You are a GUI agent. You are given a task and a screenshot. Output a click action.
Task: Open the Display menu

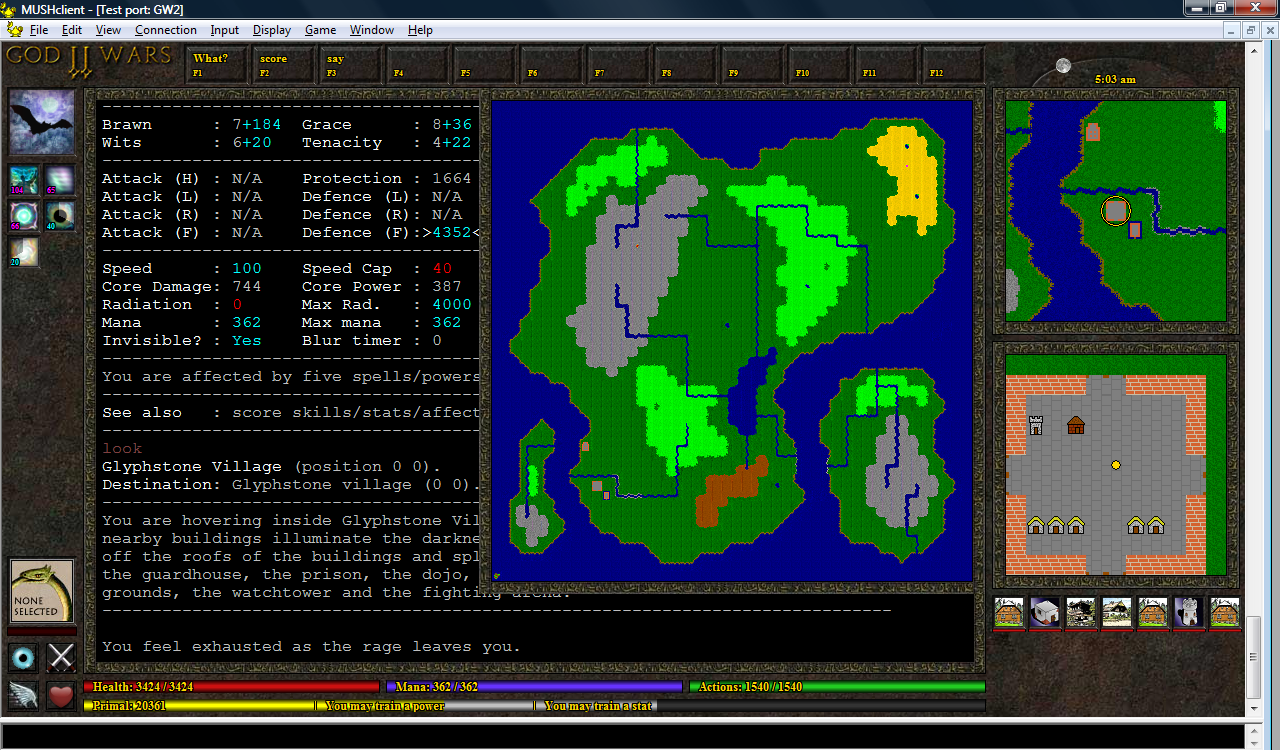272,30
